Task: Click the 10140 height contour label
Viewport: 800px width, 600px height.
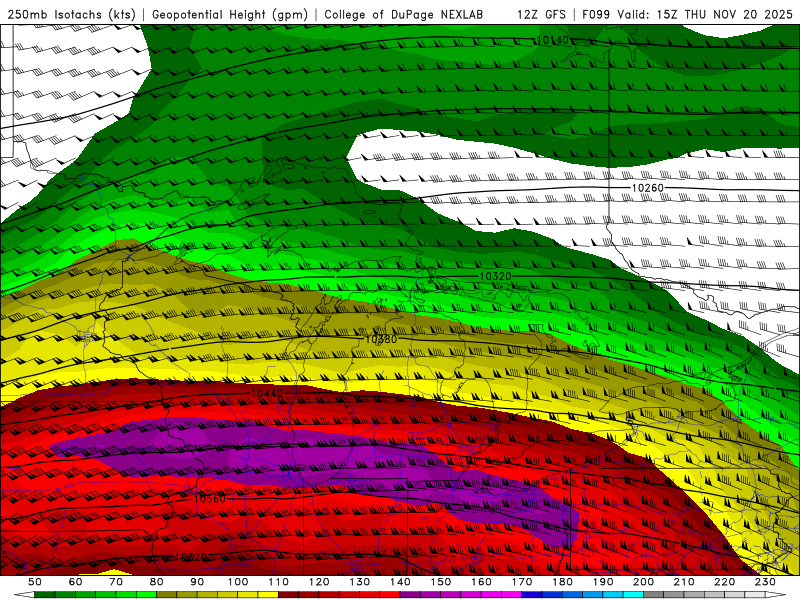Action: tap(552, 40)
